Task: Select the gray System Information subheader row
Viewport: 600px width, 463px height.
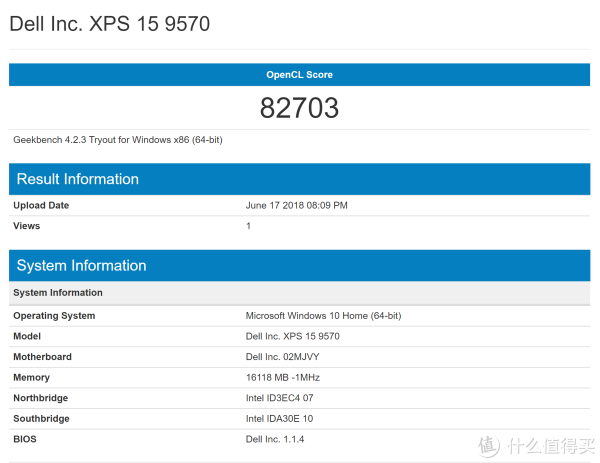Action: coord(300,293)
